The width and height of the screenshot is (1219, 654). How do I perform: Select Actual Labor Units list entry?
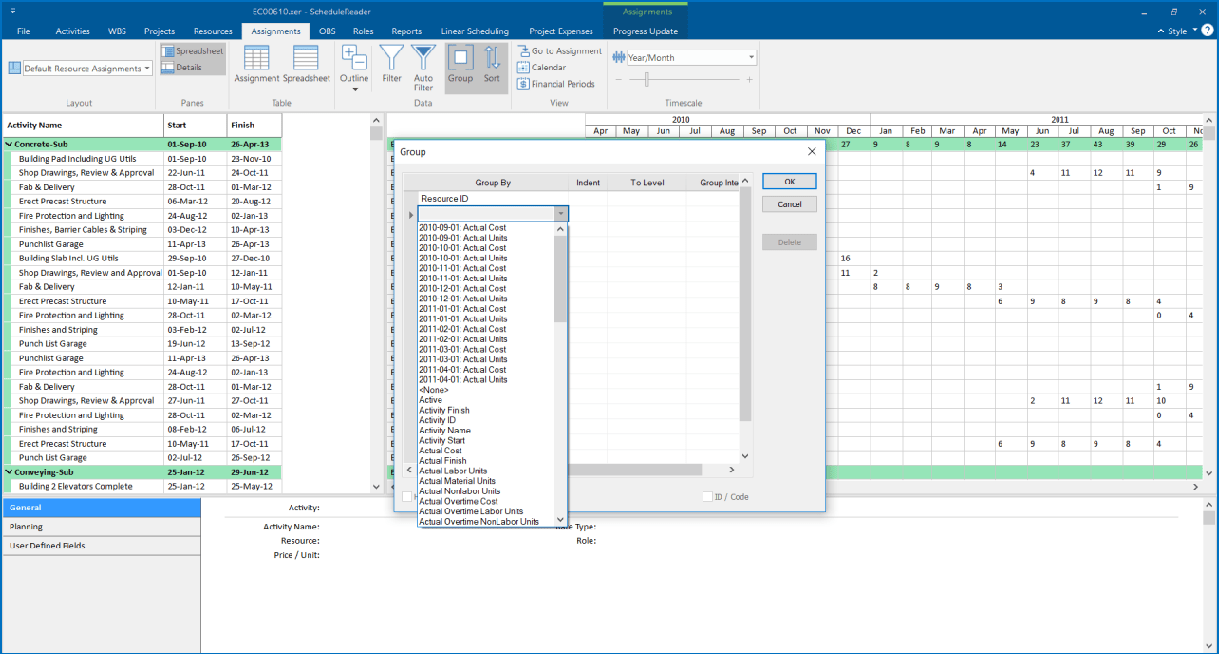tap(452, 471)
